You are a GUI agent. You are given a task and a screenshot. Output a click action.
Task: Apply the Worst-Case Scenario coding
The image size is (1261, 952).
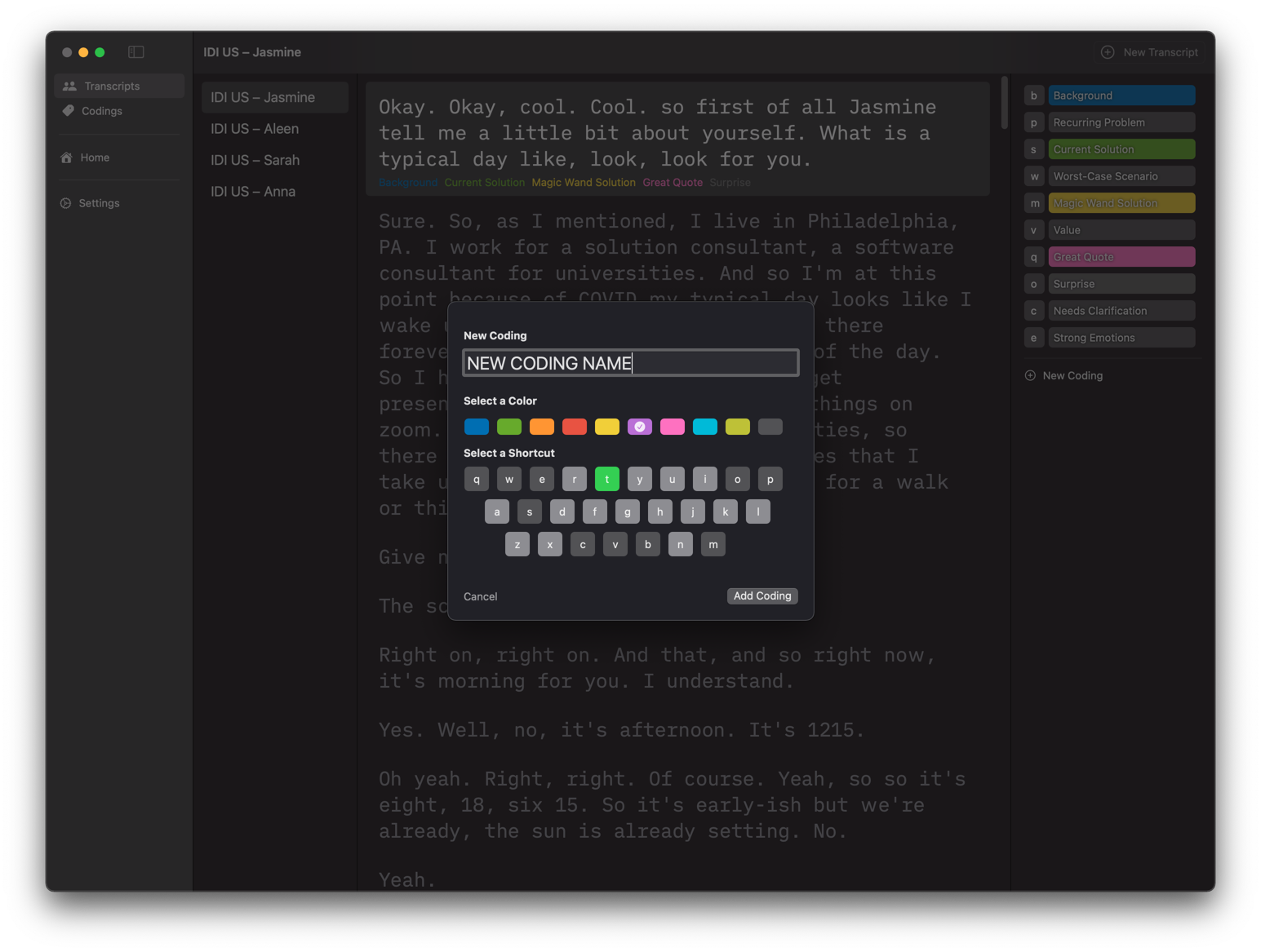coord(1121,176)
